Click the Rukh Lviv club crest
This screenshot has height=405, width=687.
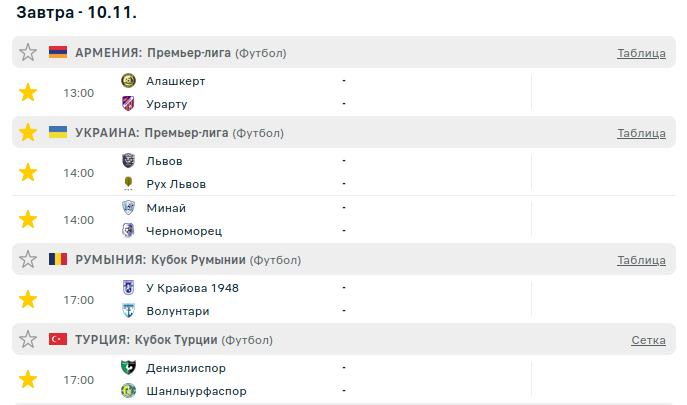(x=128, y=184)
